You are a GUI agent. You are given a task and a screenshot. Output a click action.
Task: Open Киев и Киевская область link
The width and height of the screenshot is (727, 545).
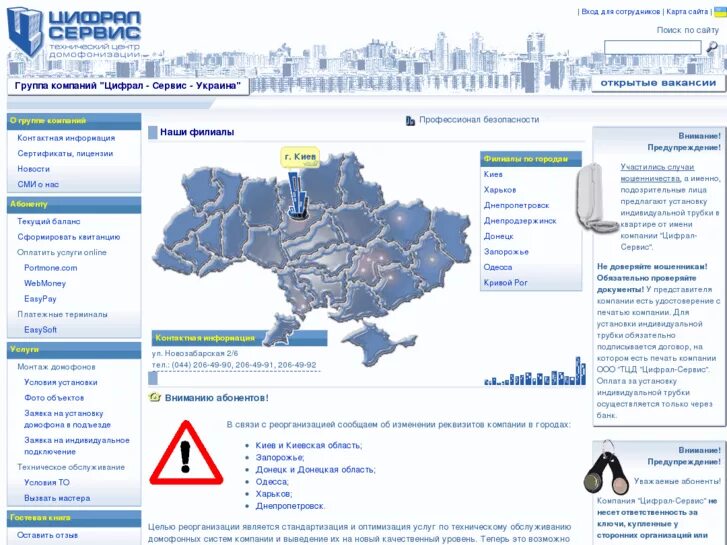[x=309, y=445]
